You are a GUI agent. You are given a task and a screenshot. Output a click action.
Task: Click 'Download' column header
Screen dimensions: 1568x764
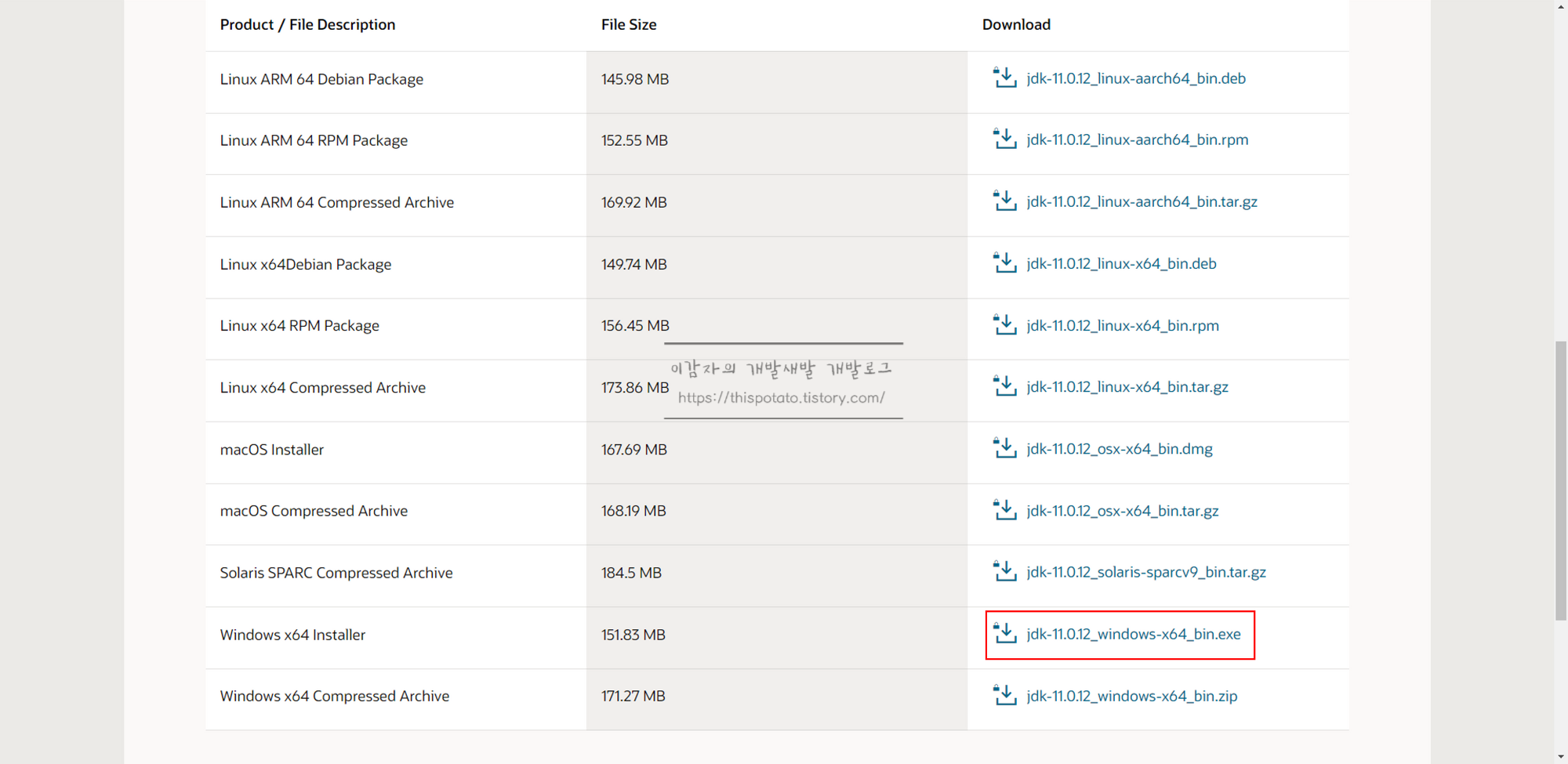tap(1016, 24)
